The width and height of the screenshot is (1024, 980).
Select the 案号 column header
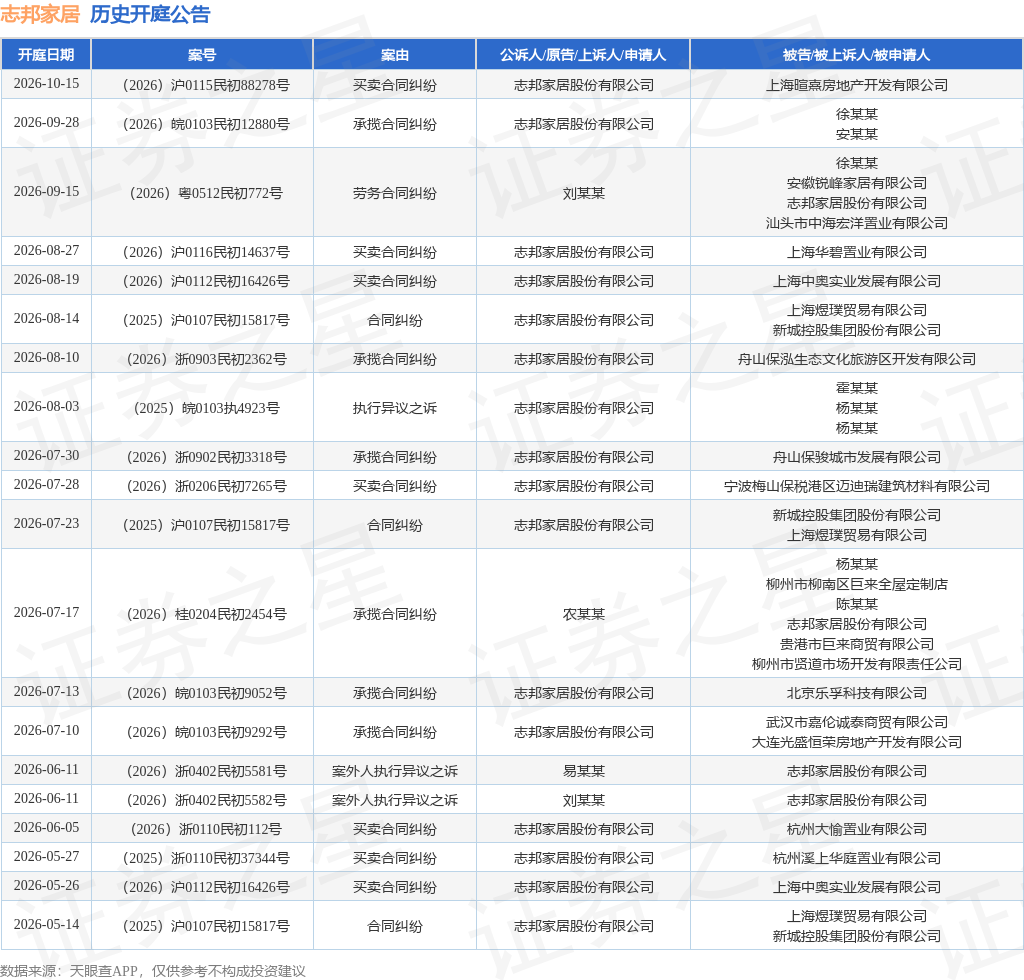click(x=202, y=55)
